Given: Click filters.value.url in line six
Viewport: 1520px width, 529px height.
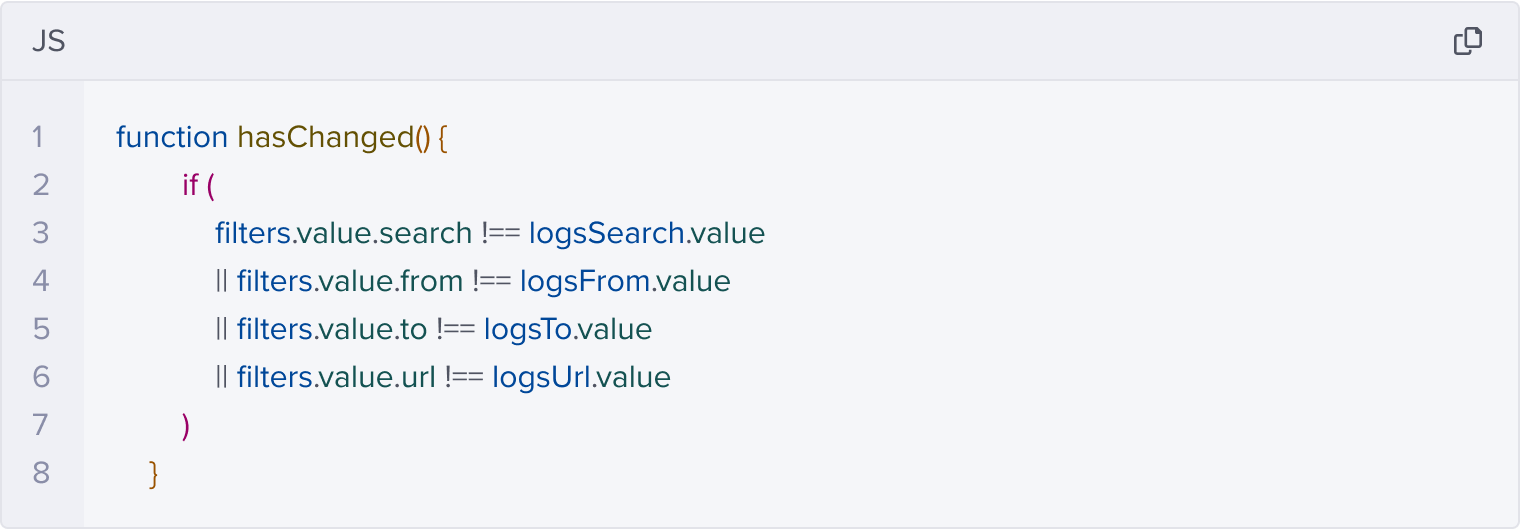Looking at the screenshot, I should (336, 377).
